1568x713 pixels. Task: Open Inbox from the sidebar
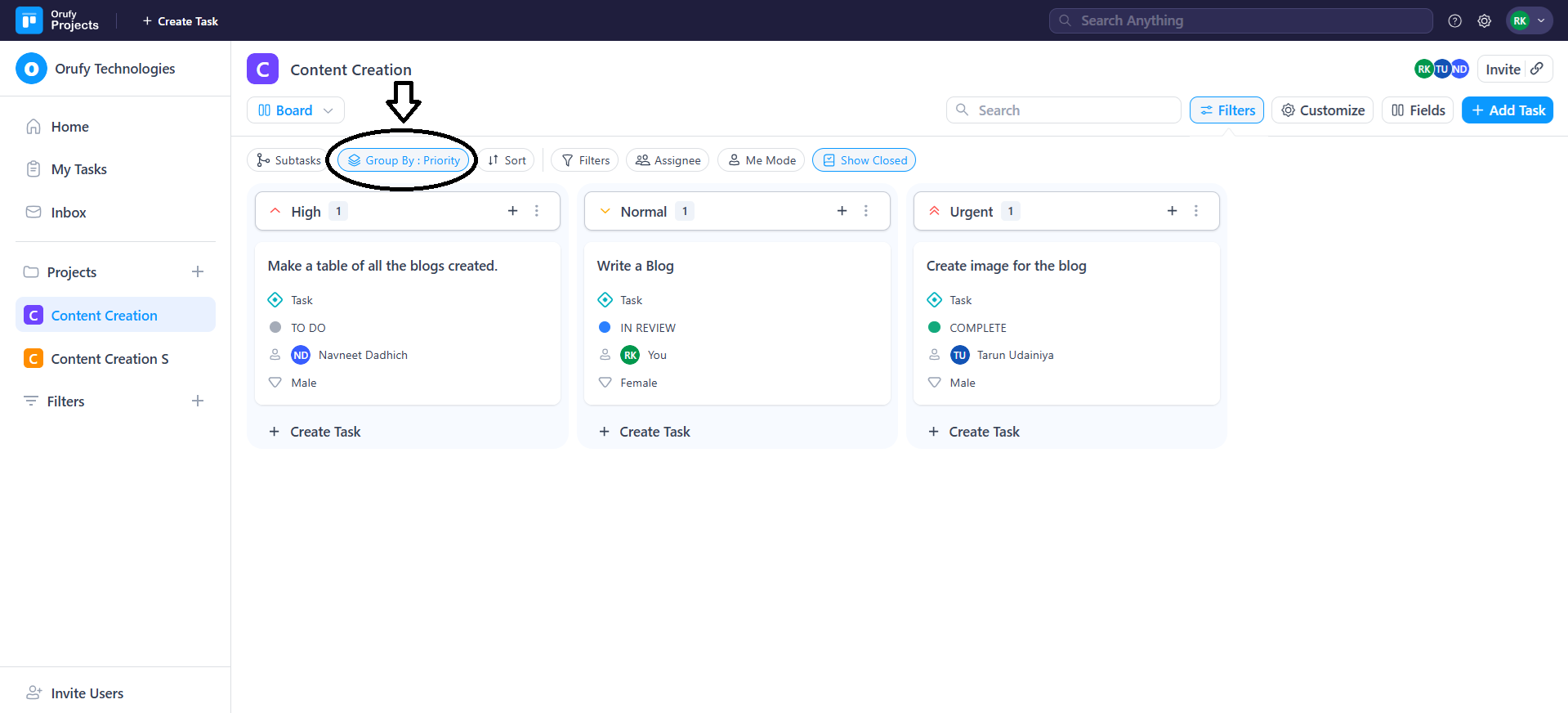coord(69,213)
